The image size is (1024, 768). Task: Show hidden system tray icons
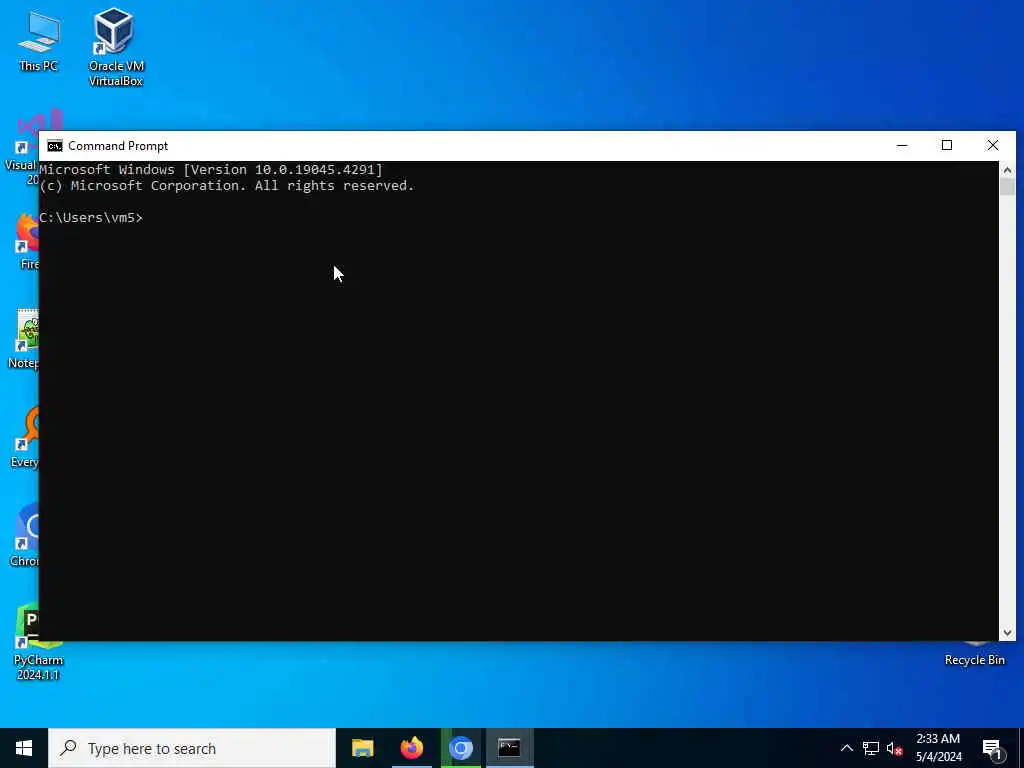846,748
